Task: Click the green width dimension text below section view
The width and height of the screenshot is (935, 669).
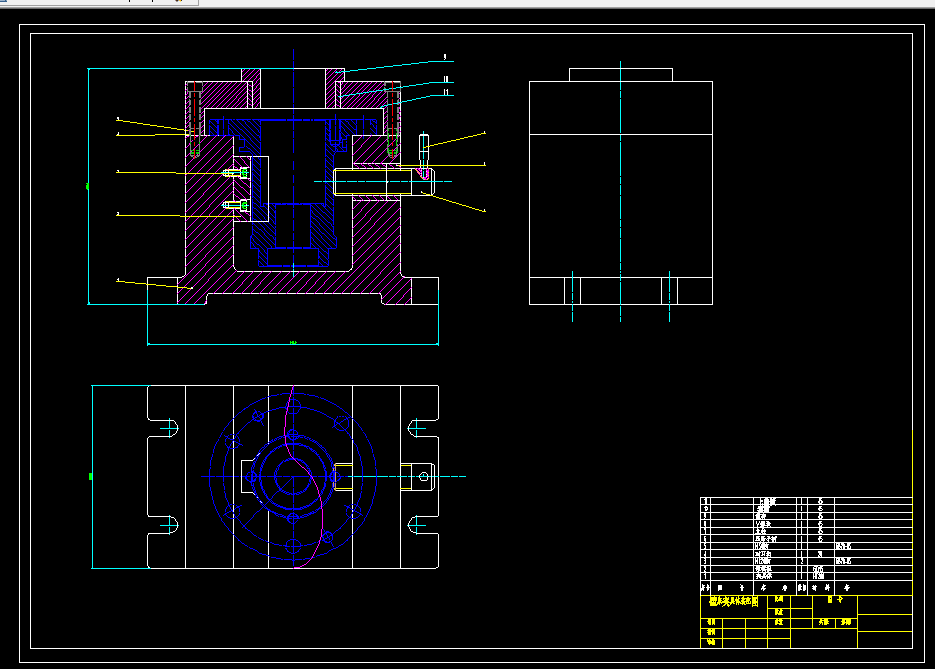Action: tap(293, 343)
